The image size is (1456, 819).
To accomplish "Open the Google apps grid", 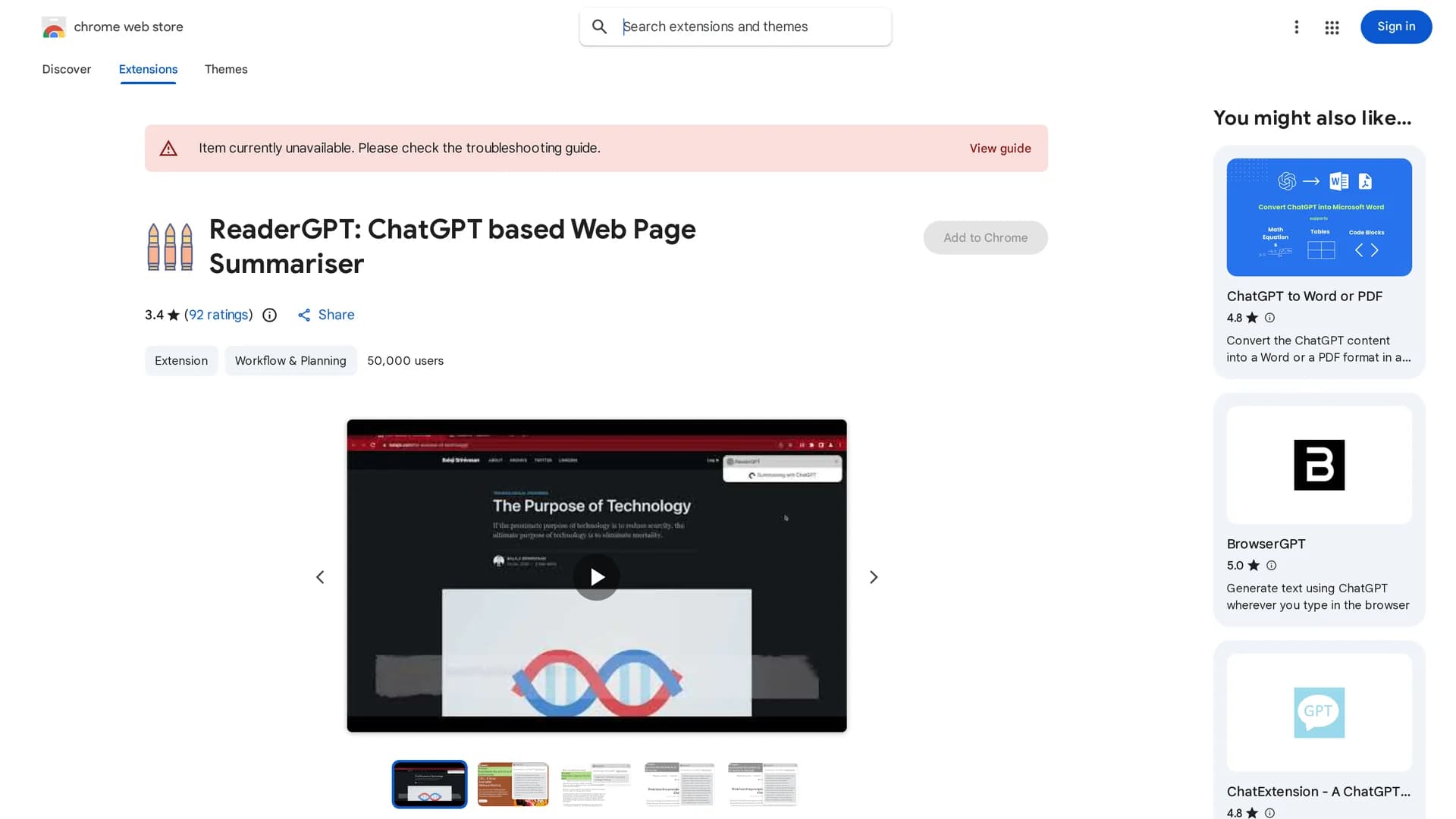I will [x=1332, y=27].
